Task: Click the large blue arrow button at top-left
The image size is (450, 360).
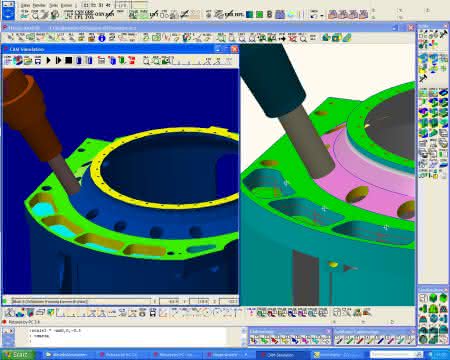Action: pos(8,14)
